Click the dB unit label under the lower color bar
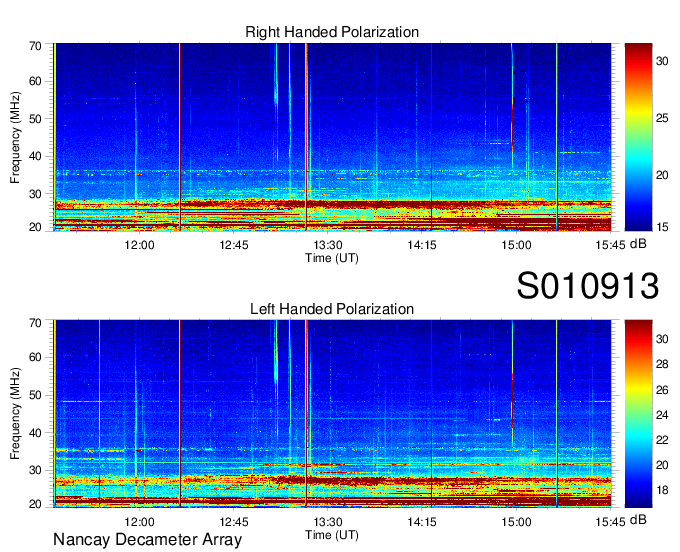This screenshot has width=680, height=552. [638, 520]
